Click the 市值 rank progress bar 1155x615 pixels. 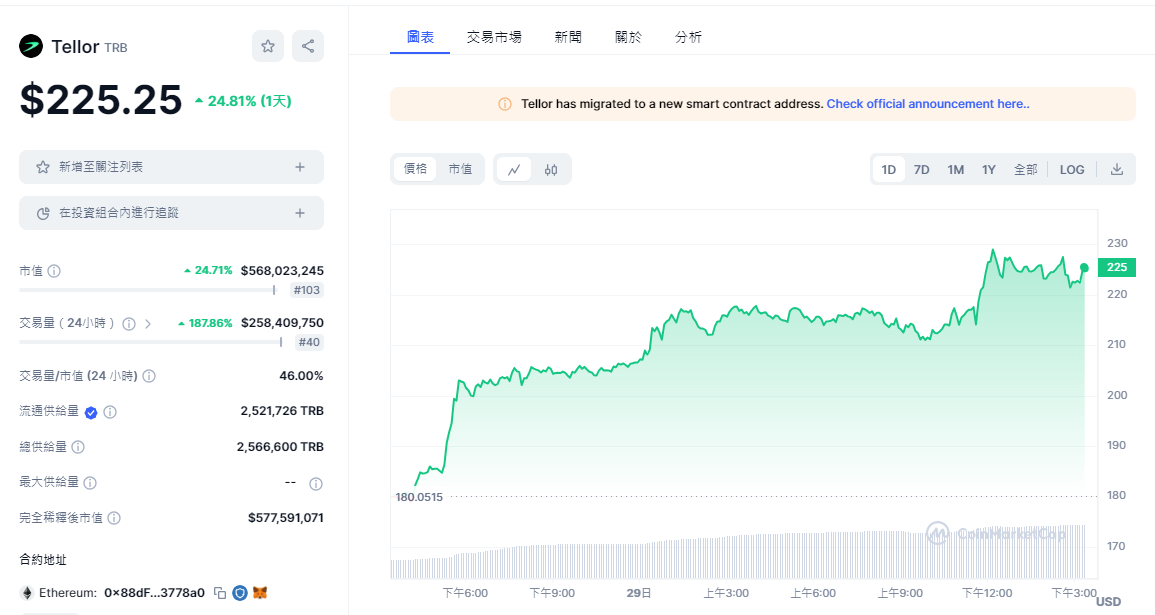(x=147, y=290)
